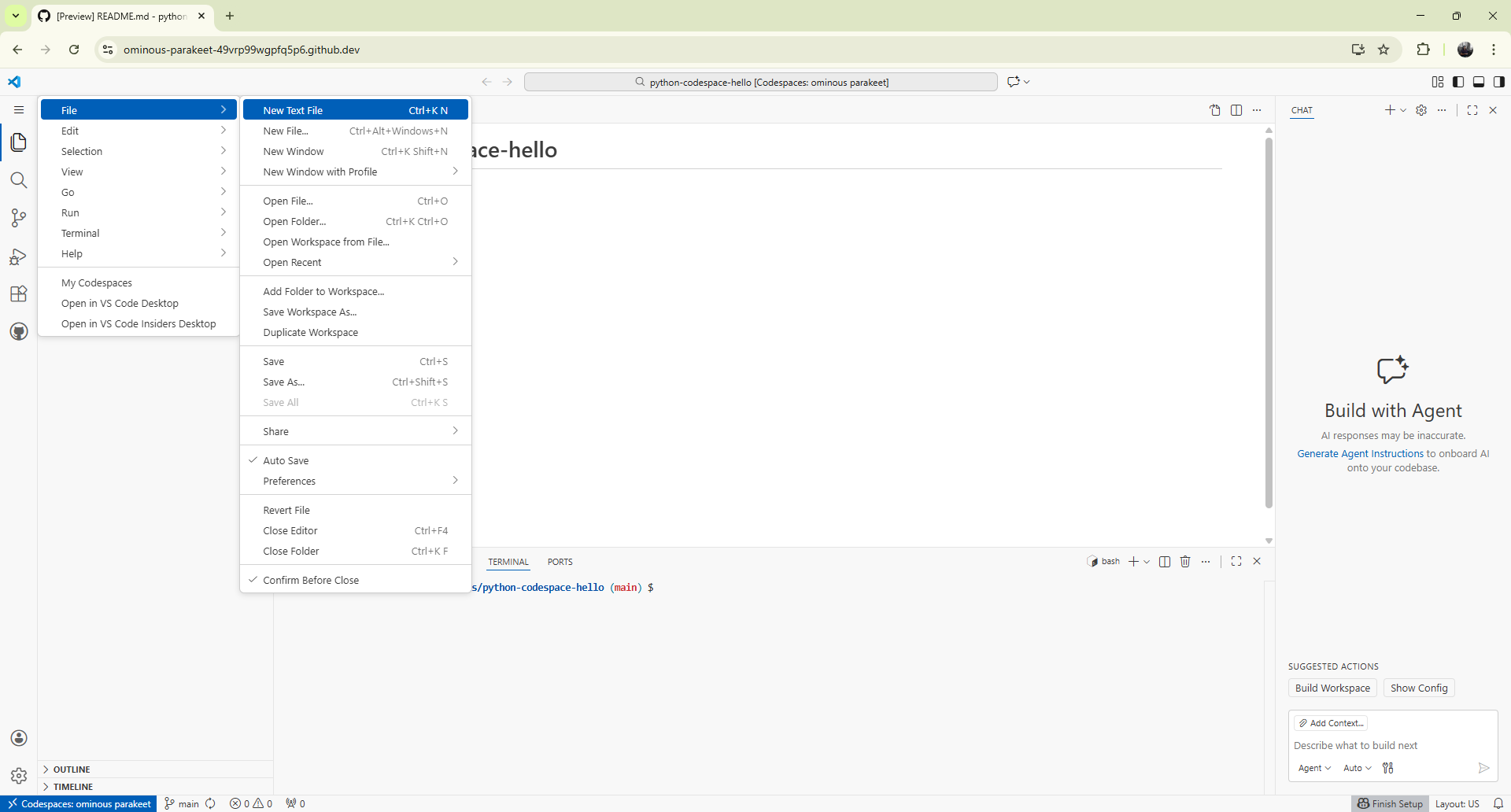Open the Search view in activity bar
Screen dimensions: 1511x812
pos(19,180)
